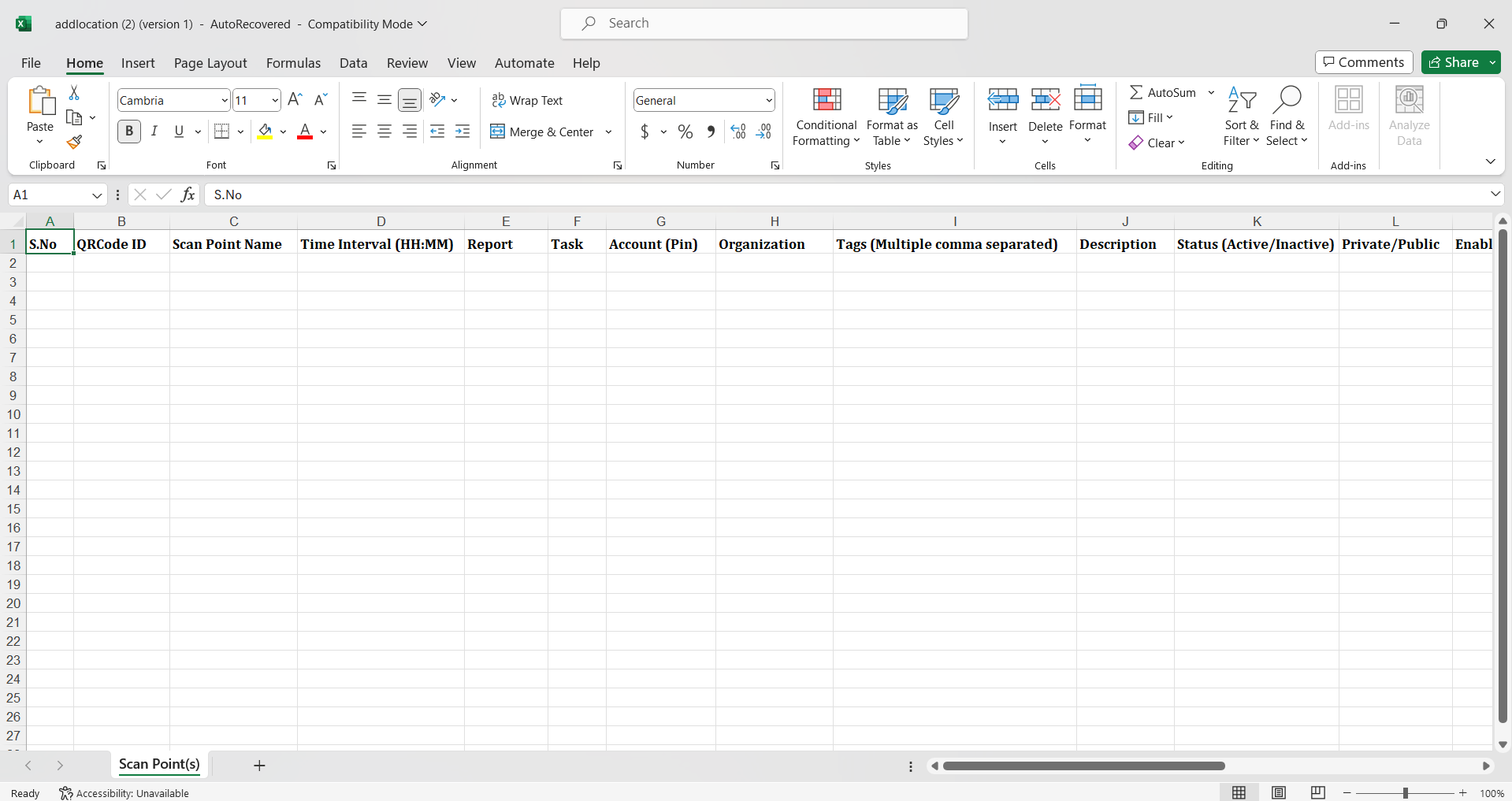Switch to the Insert tab
Screen dimensions: 1512x801
click(138, 63)
